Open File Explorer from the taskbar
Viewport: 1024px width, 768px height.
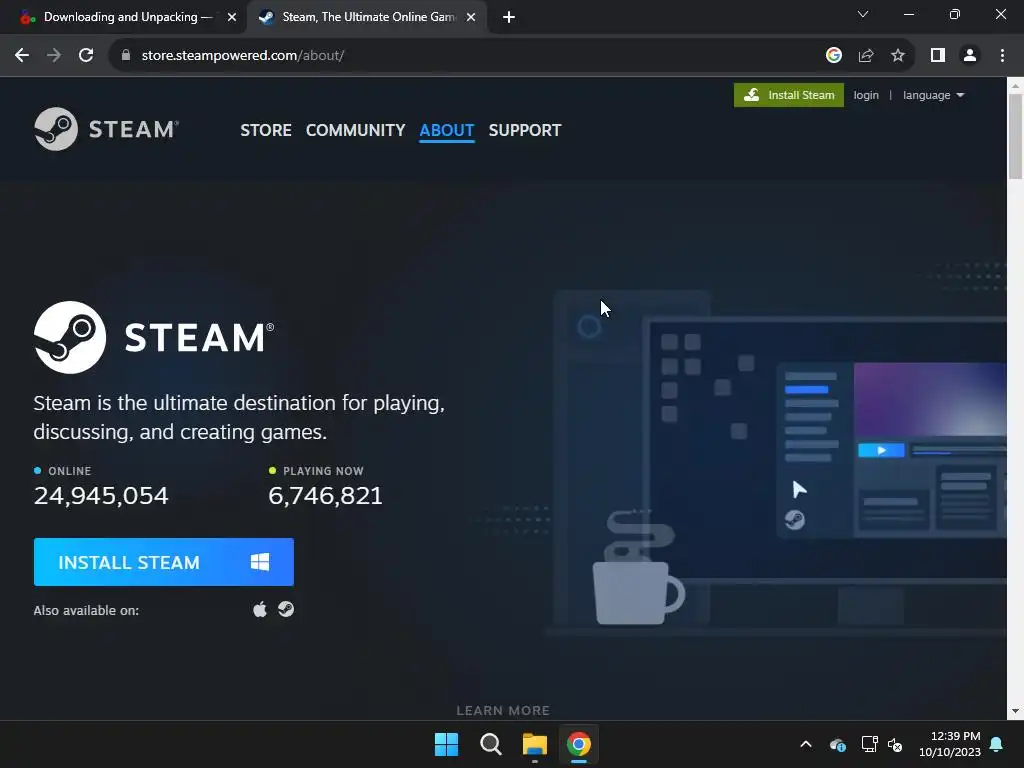pos(535,744)
